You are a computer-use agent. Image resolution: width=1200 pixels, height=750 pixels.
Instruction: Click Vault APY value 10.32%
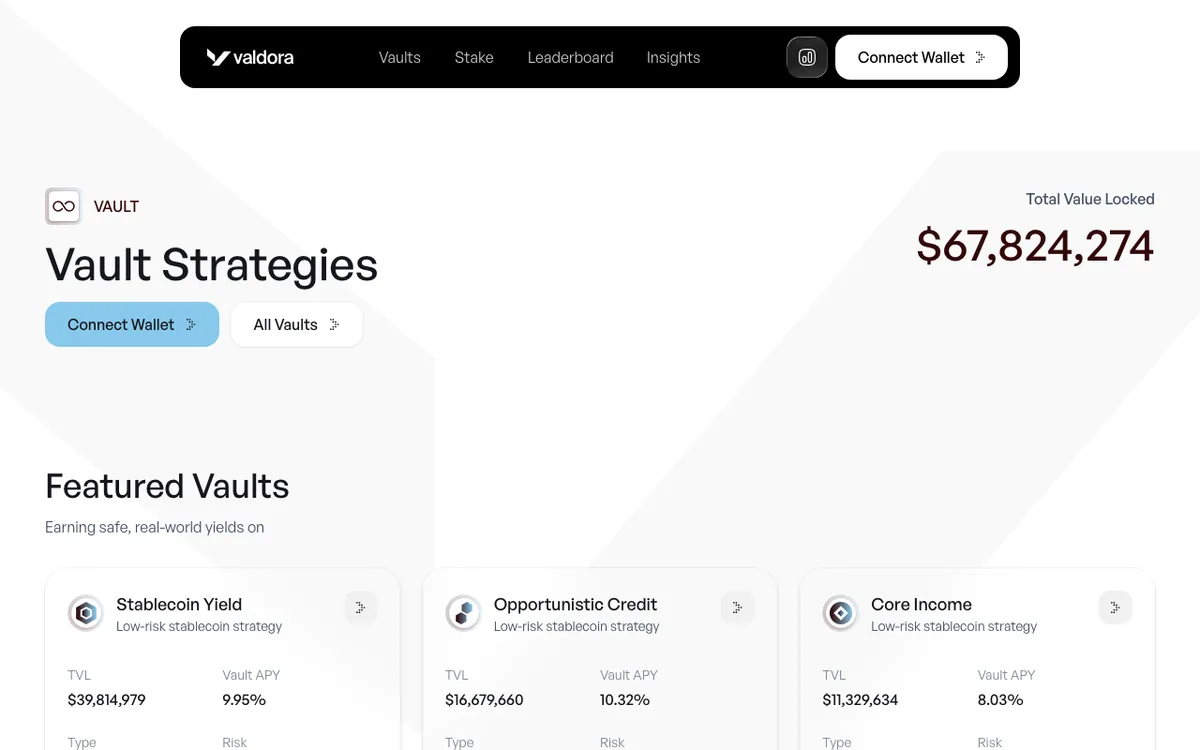coord(625,700)
